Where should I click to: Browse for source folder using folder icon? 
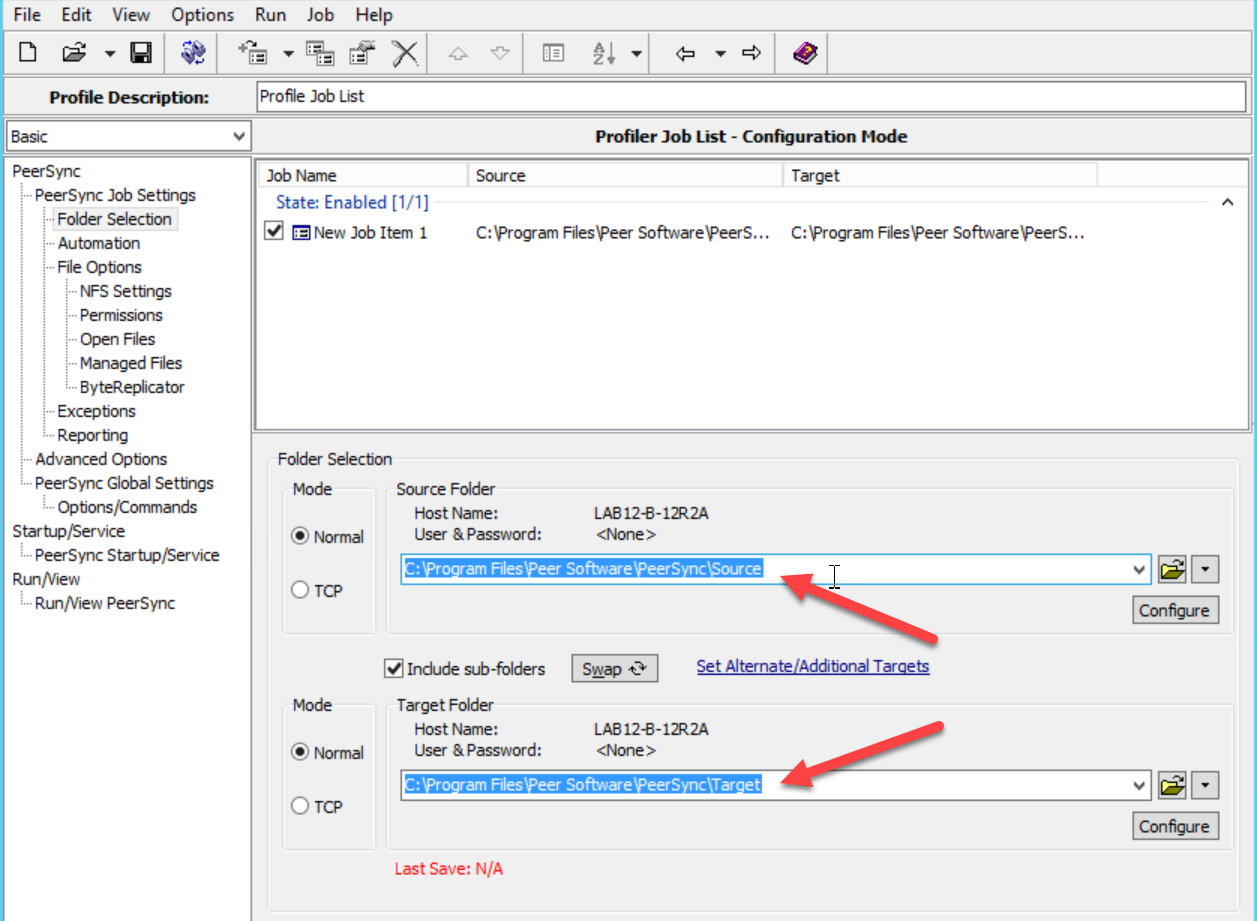tap(1172, 570)
